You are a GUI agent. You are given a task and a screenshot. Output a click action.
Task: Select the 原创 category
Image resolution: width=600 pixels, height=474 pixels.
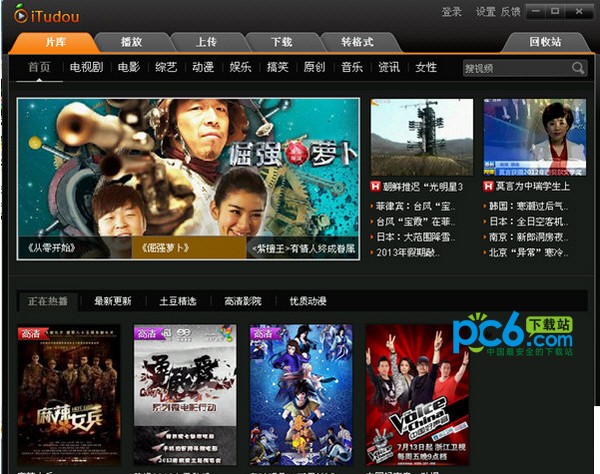click(x=315, y=67)
